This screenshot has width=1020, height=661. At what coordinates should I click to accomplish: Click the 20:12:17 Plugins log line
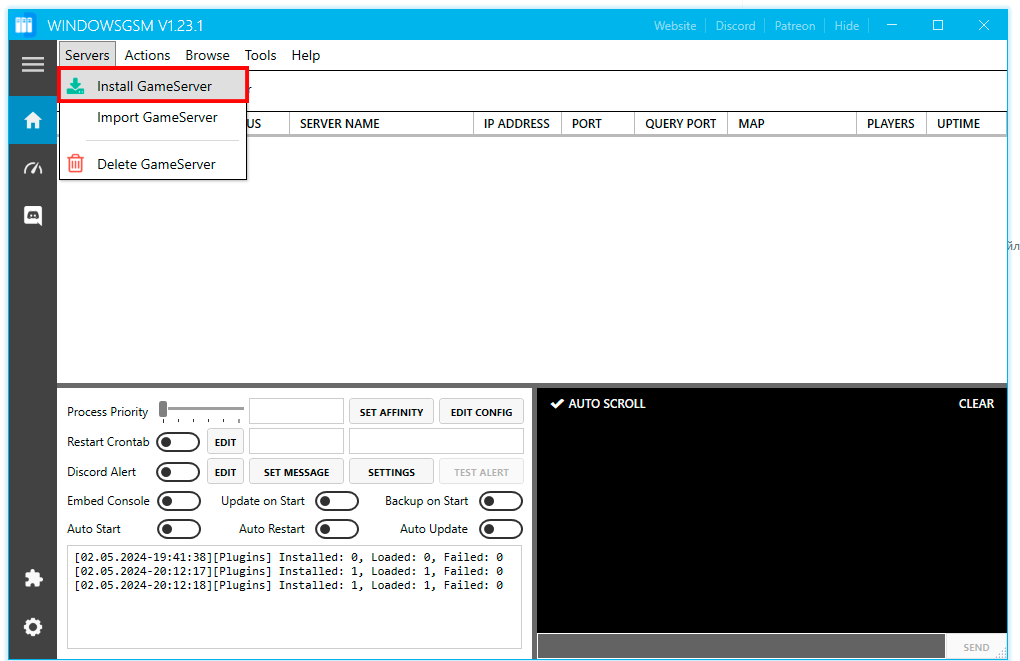click(288, 571)
